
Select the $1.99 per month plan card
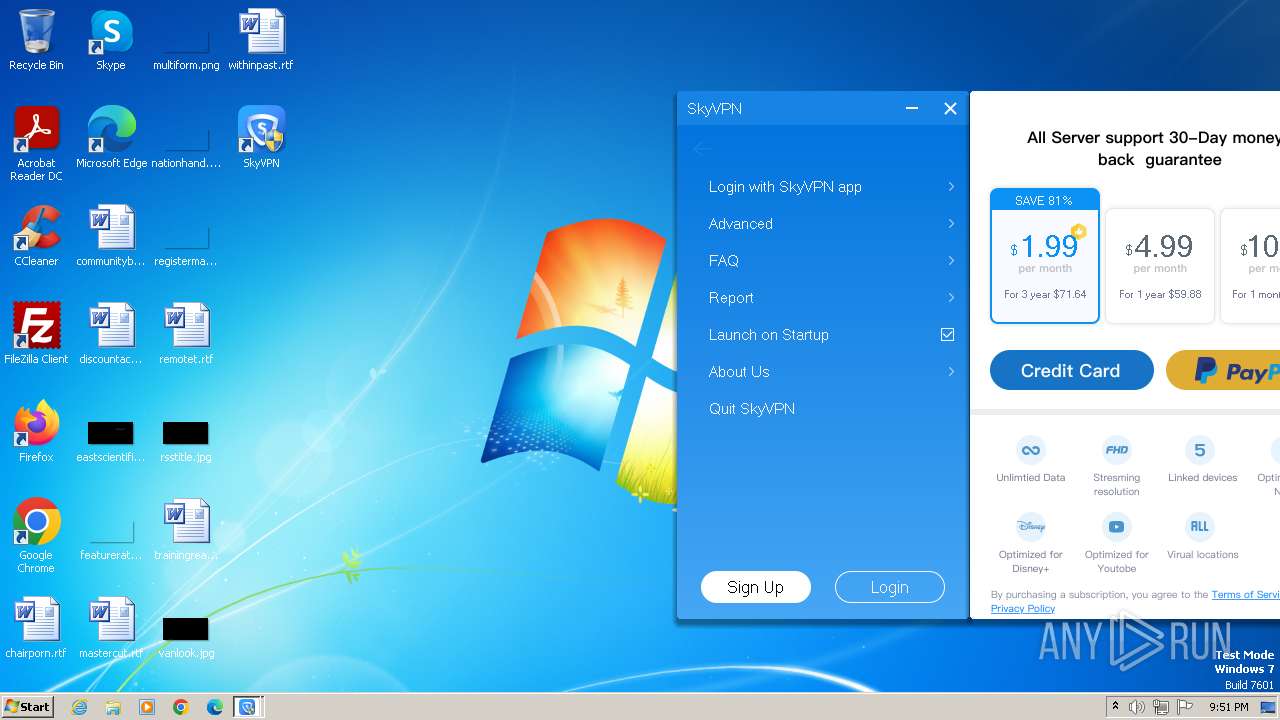pos(1045,256)
